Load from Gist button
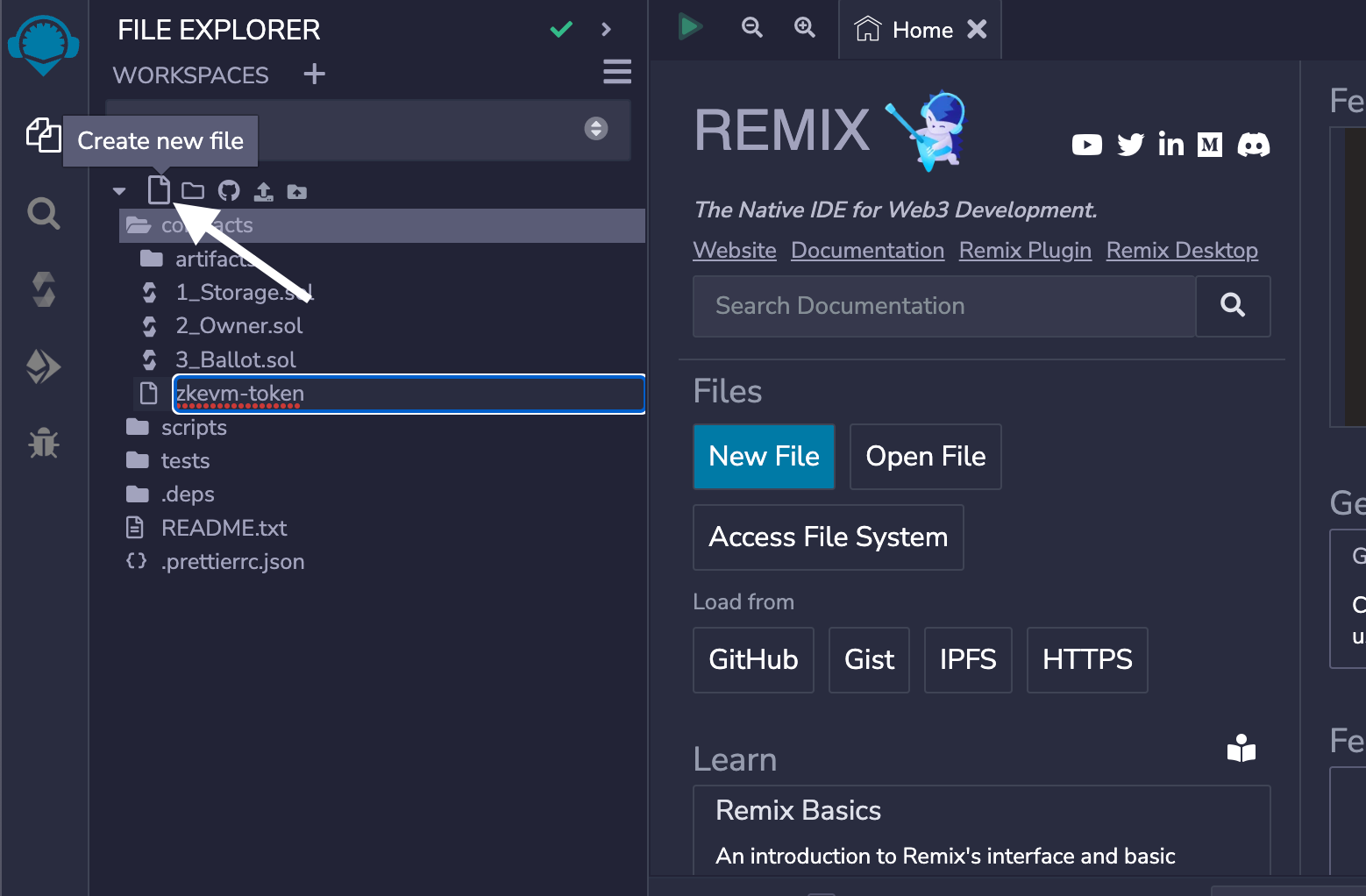Viewport: 1366px width, 896px height. (869, 660)
